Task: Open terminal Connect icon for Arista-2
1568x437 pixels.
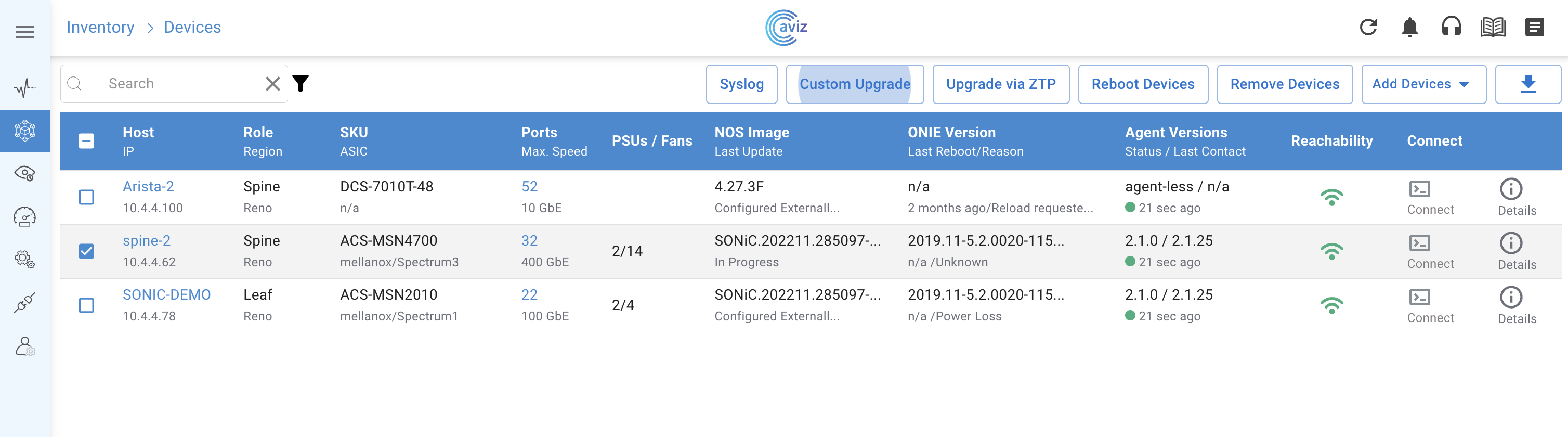Action: point(1419,189)
